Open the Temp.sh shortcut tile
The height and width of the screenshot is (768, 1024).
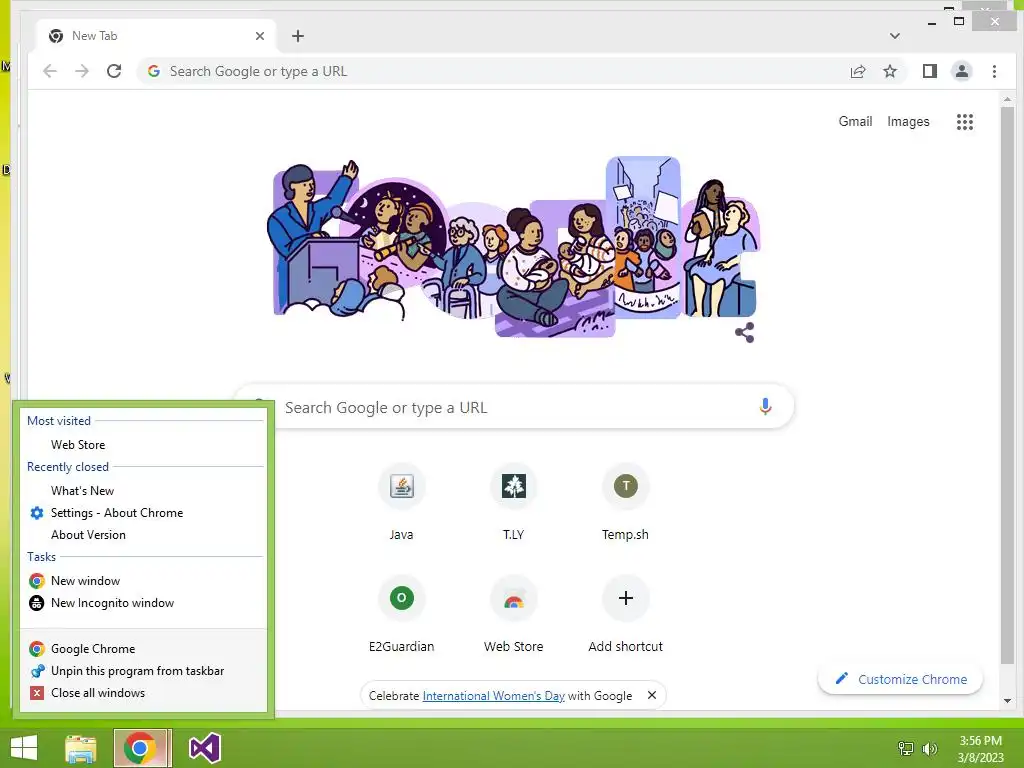(626, 503)
